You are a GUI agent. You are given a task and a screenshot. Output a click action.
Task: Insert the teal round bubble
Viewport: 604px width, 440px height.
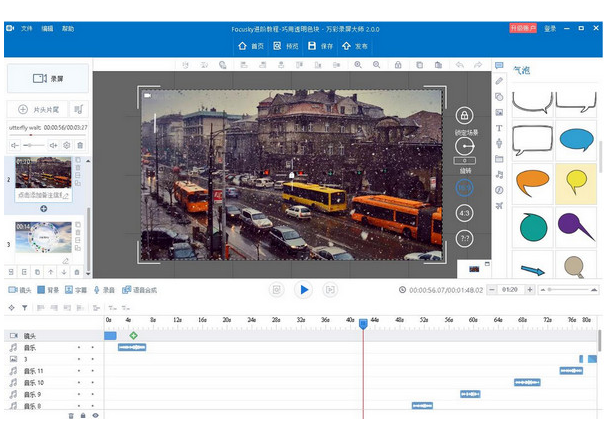coord(533,227)
